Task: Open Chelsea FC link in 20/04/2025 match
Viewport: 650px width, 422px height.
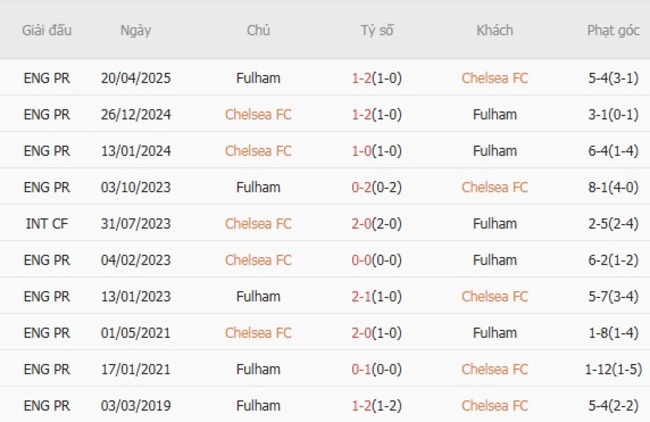Action: click(495, 78)
